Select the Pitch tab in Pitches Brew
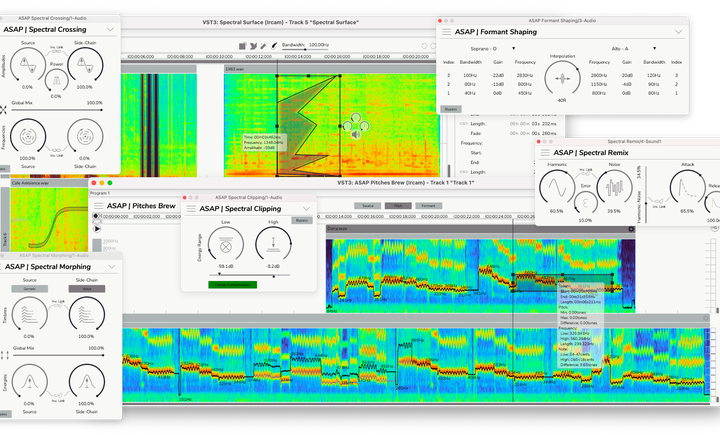This screenshot has height=435, width=720. coord(398,205)
